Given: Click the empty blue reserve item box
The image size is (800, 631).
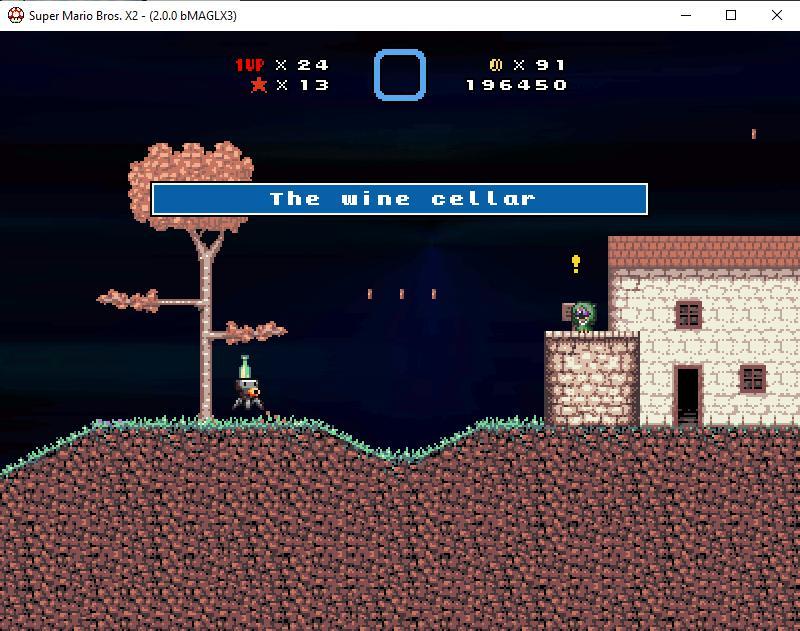Looking at the screenshot, I should (400, 75).
